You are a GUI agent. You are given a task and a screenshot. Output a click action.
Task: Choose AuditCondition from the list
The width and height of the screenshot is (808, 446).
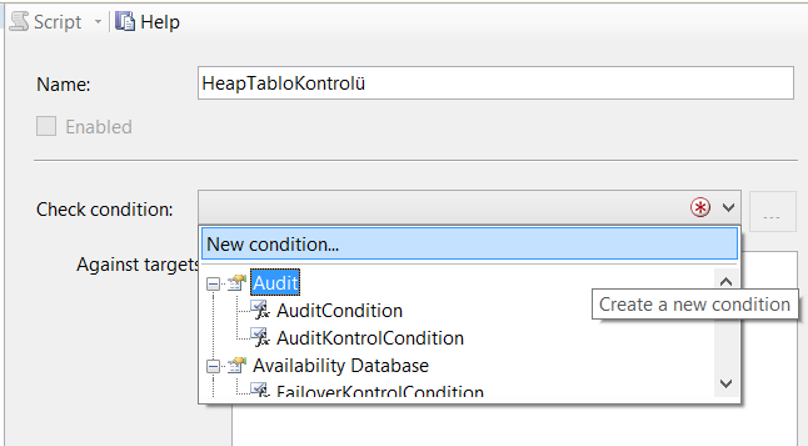(x=339, y=311)
